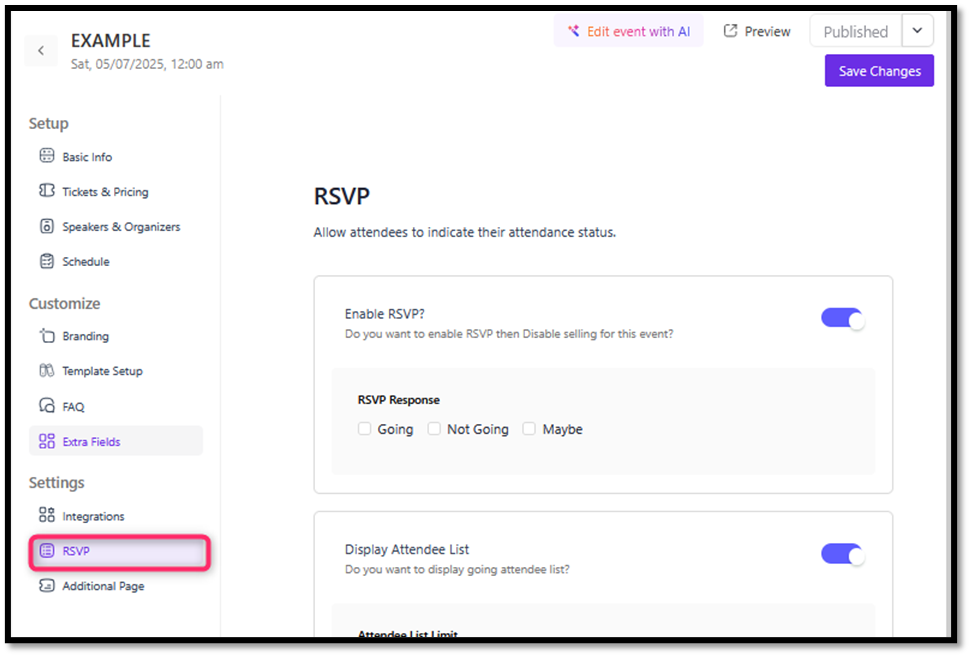Tick the Not Going checkbox

pos(434,429)
